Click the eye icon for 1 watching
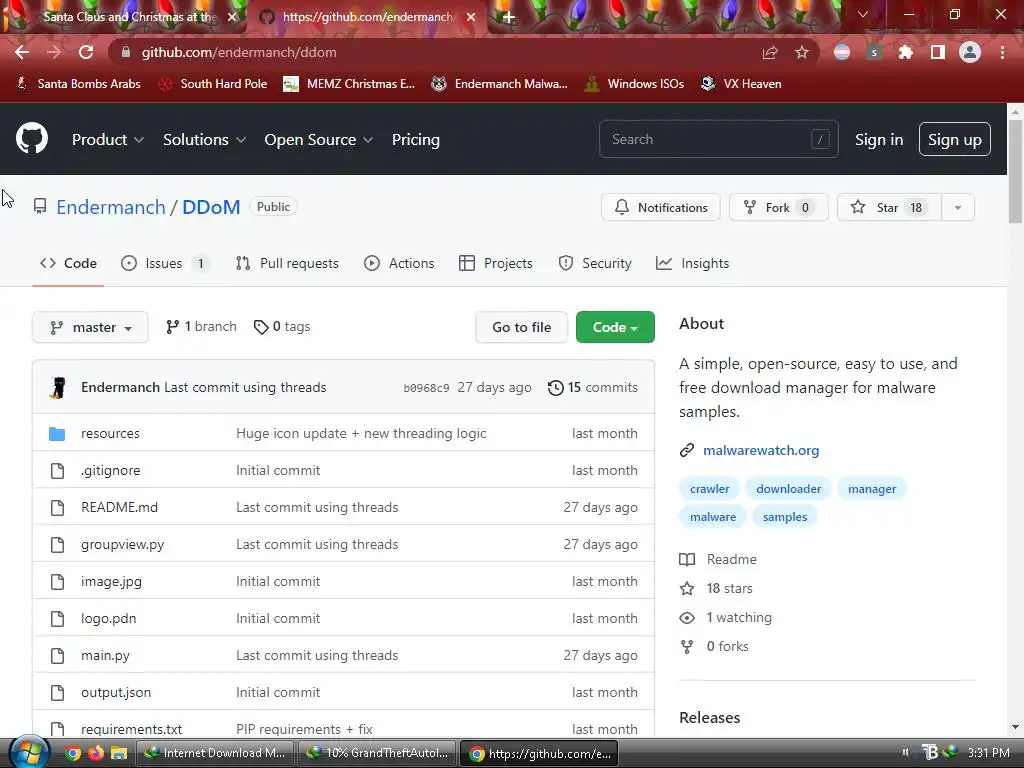 coord(687,618)
